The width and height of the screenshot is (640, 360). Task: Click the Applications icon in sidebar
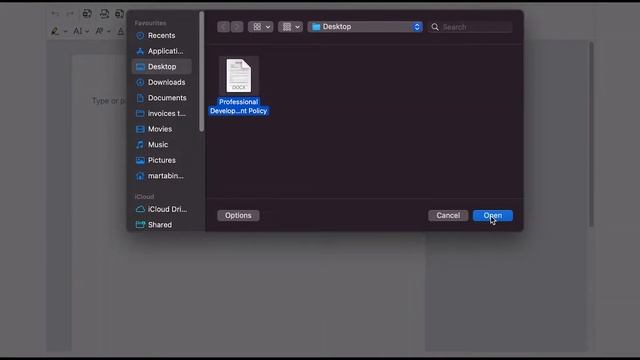(x=140, y=51)
